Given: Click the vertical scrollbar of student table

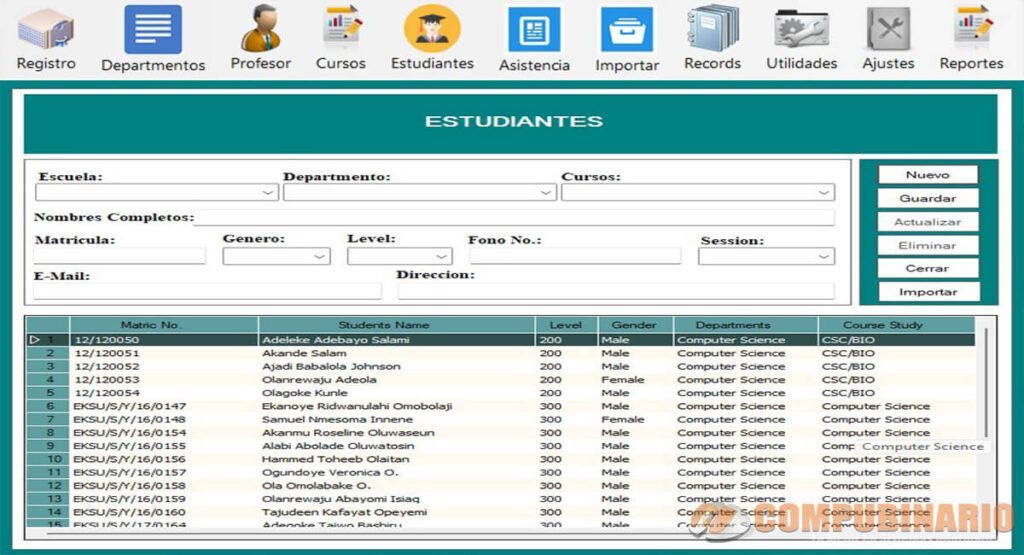Looking at the screenshot, I should (985, 384).
